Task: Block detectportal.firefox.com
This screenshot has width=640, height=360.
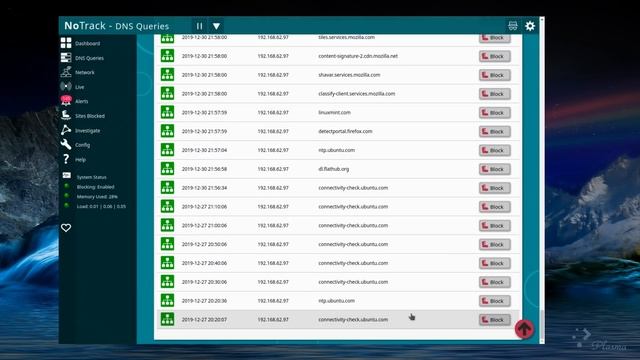Action: [495, 131]
